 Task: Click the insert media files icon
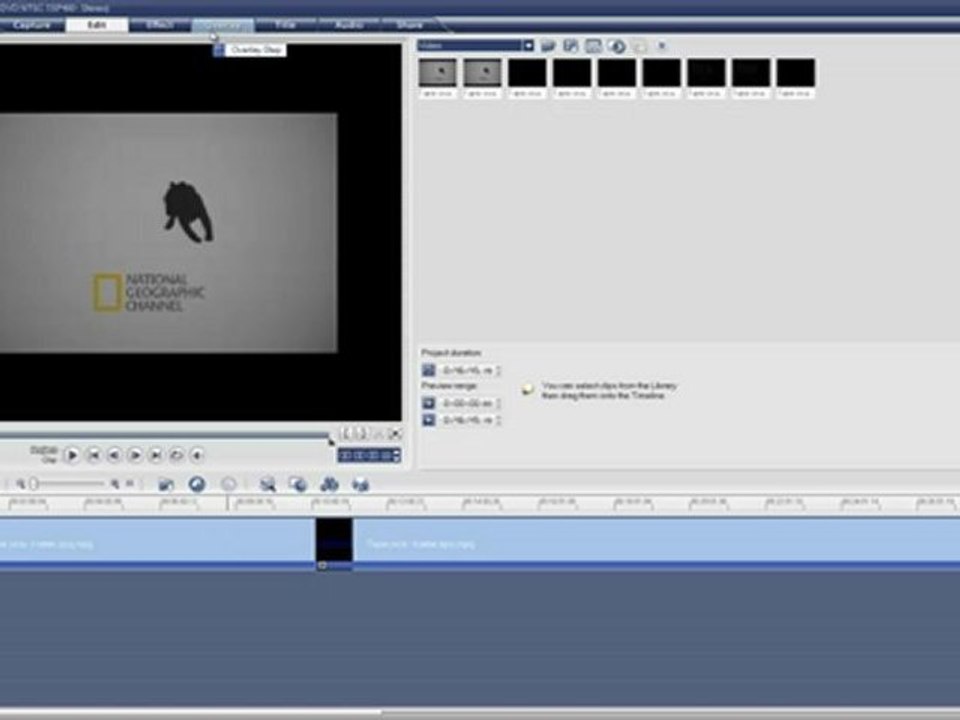(x=165, y=485)
